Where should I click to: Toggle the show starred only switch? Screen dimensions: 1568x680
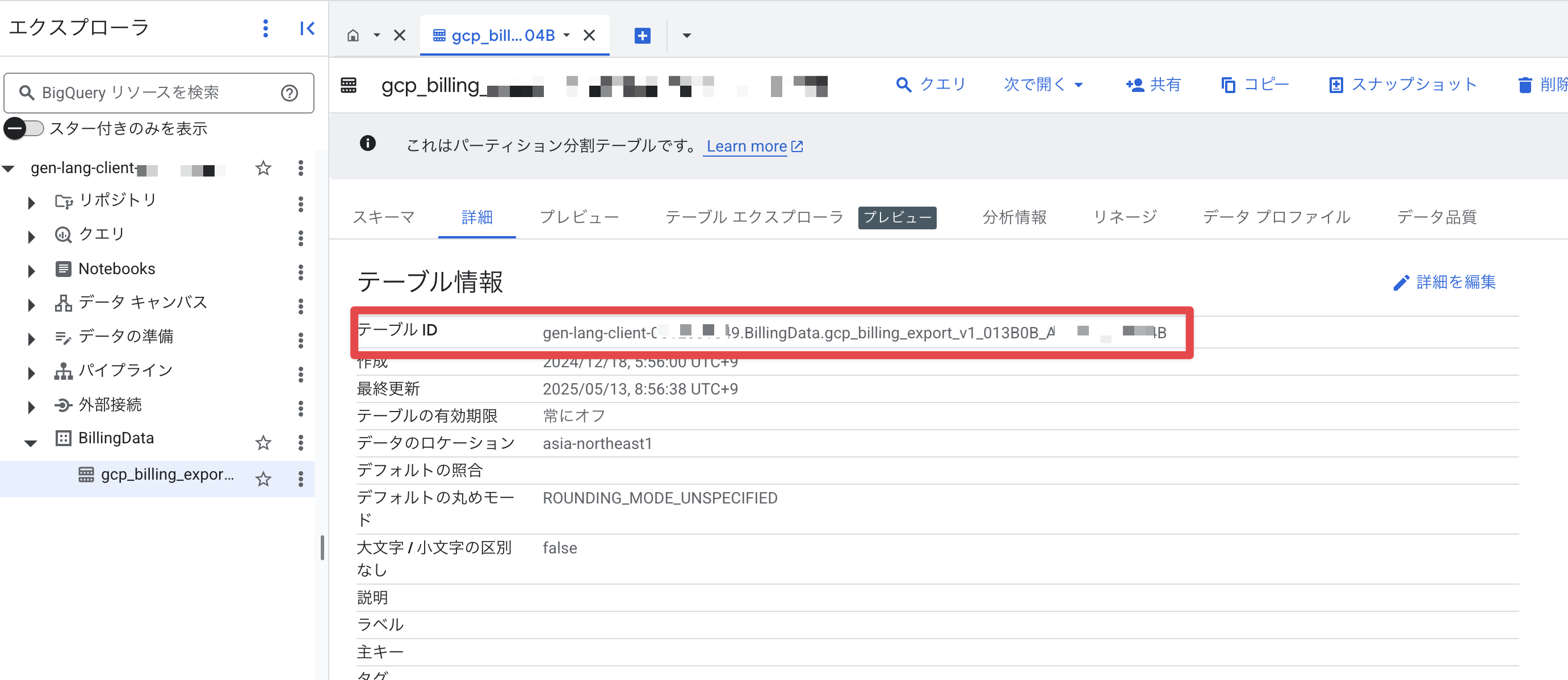[x=24, y=128]
